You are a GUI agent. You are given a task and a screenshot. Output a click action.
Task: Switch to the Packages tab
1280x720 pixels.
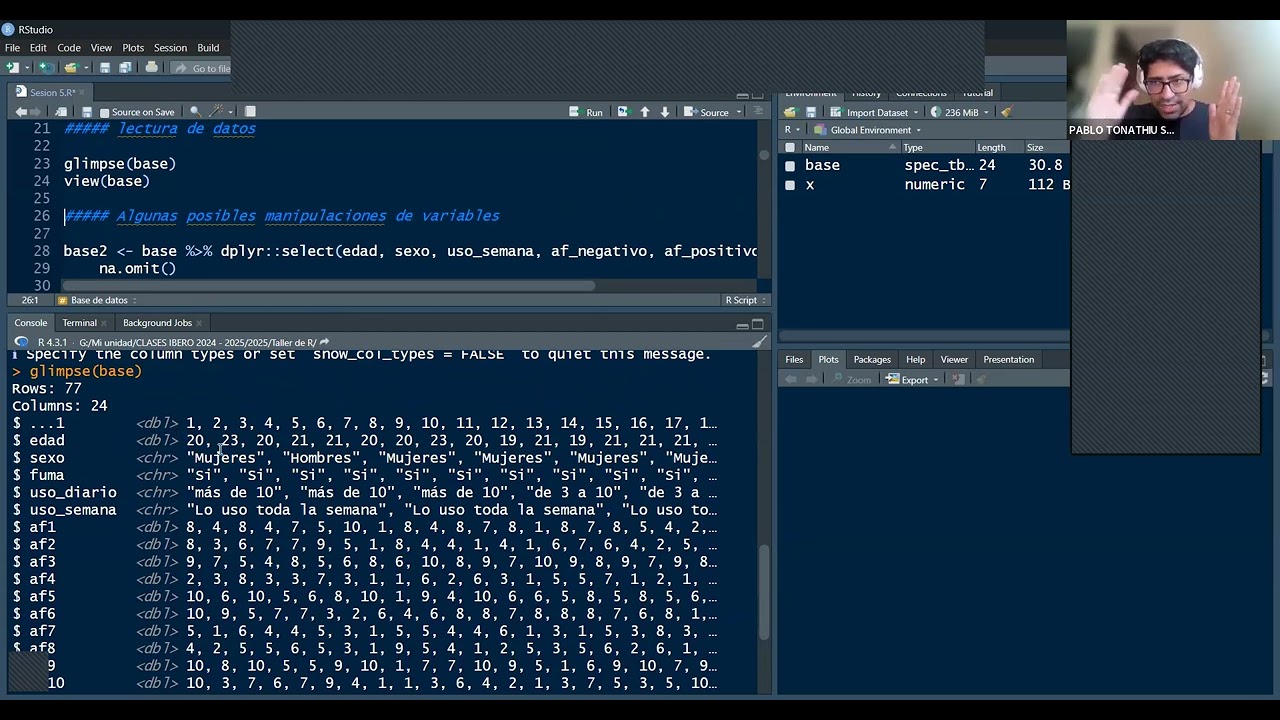(x=872, y=360)
